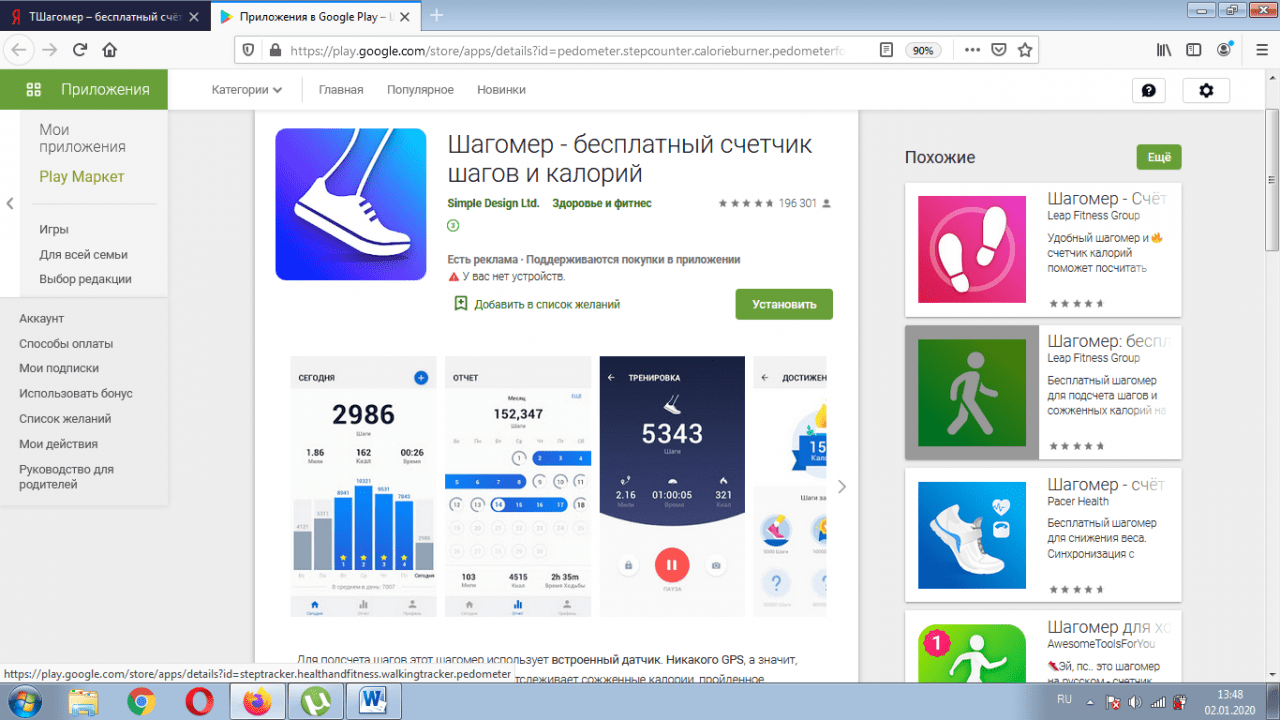Click Использовать бонус

point(76,393)
